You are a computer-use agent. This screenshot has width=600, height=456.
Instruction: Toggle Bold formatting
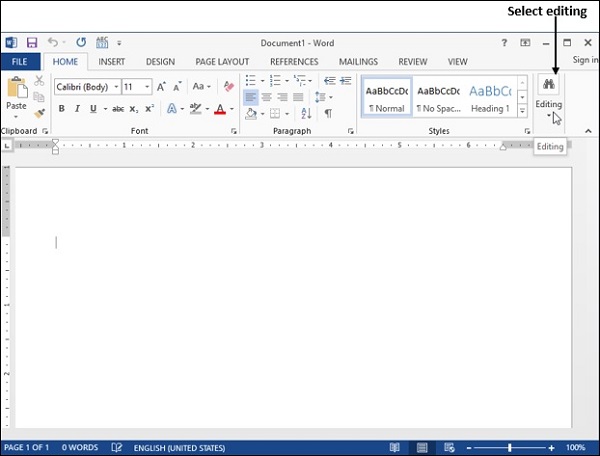tap(62, 109)
